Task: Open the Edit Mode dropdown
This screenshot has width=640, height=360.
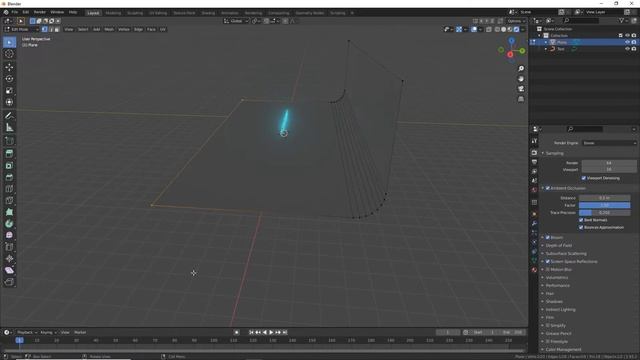Action: pos(22,29)
